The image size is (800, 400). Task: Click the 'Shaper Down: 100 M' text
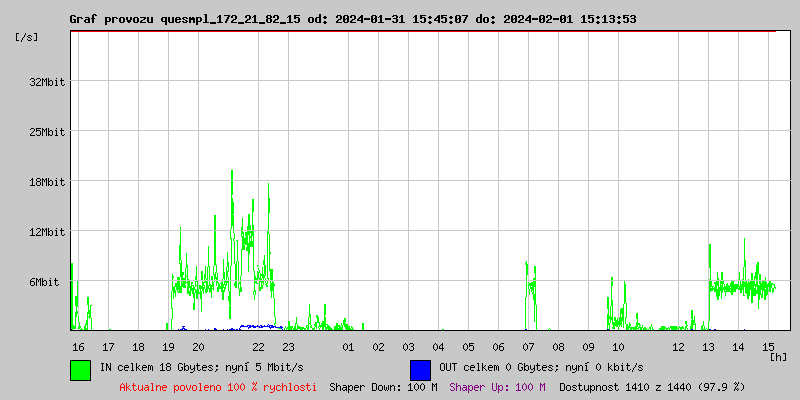tap(383, 386)
